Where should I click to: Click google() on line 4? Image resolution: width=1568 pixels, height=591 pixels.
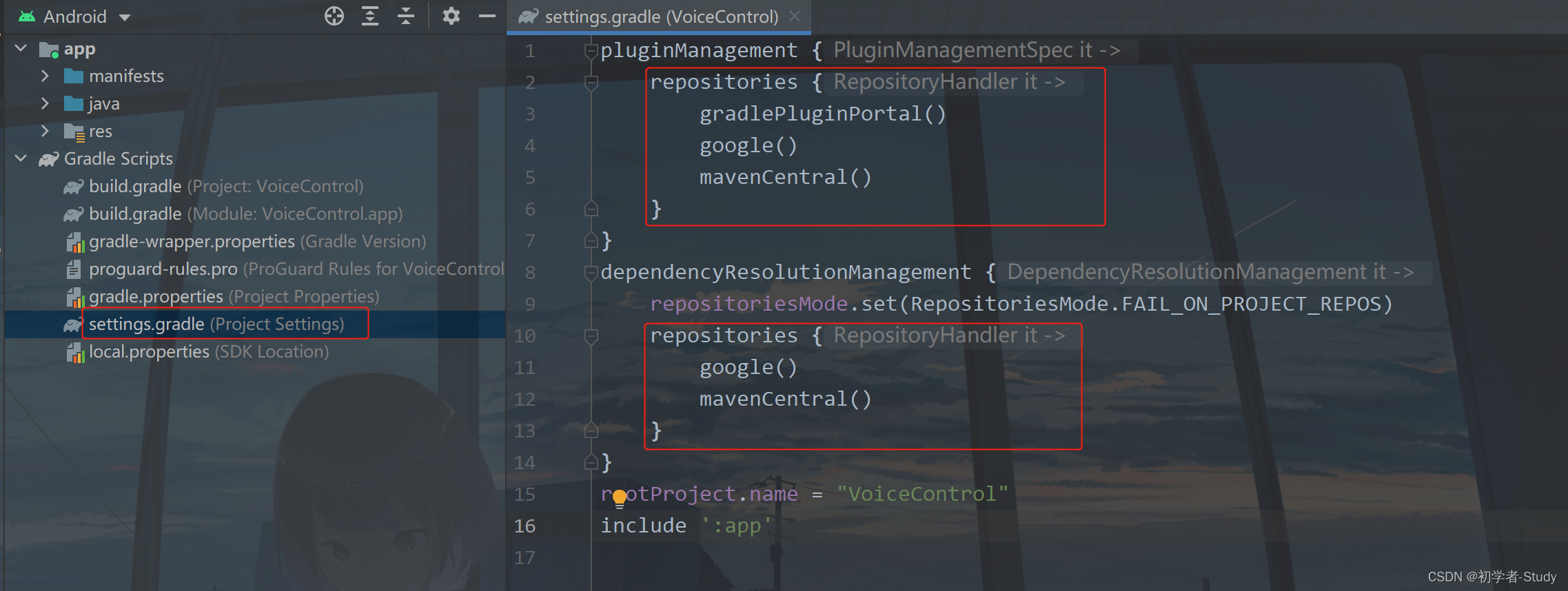[x=749, y=145]
